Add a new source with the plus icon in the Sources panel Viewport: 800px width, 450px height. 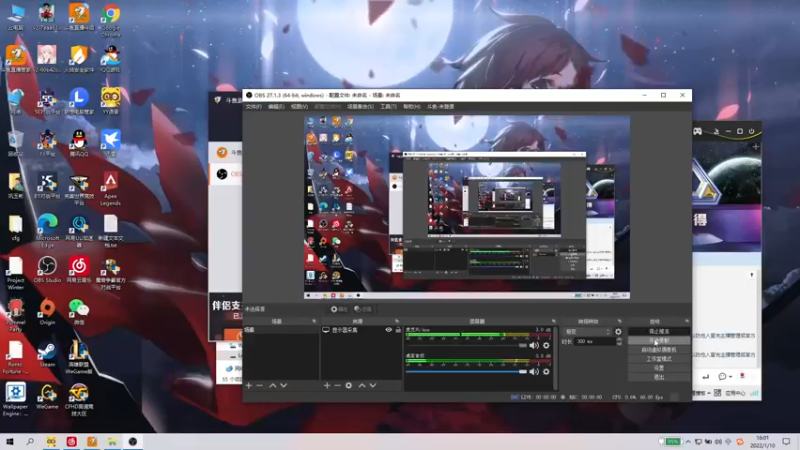coord(327,386)
